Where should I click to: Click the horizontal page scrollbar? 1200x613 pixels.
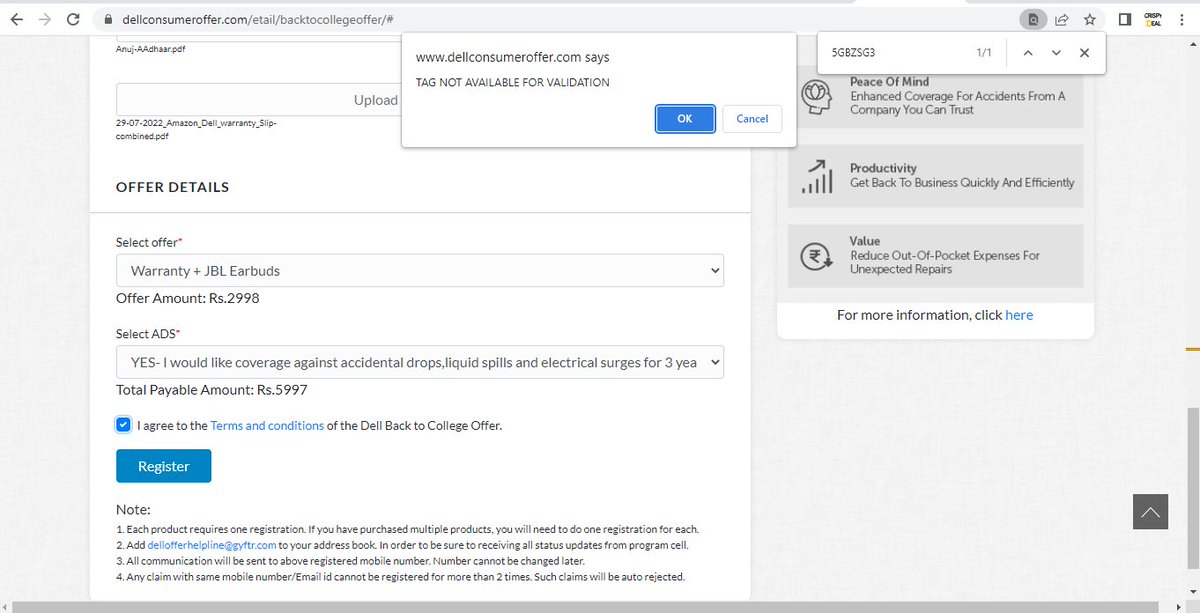tap(584, 606)
